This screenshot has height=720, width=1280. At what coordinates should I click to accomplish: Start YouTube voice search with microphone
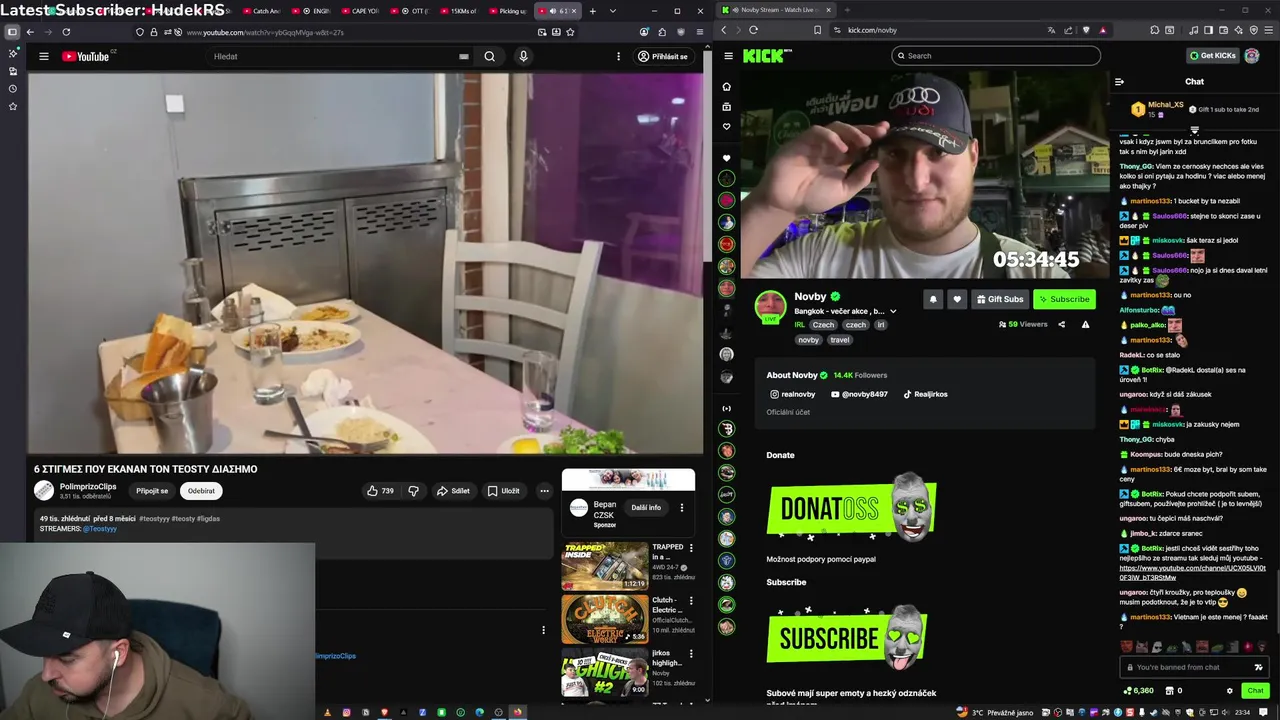click(523, 56)
